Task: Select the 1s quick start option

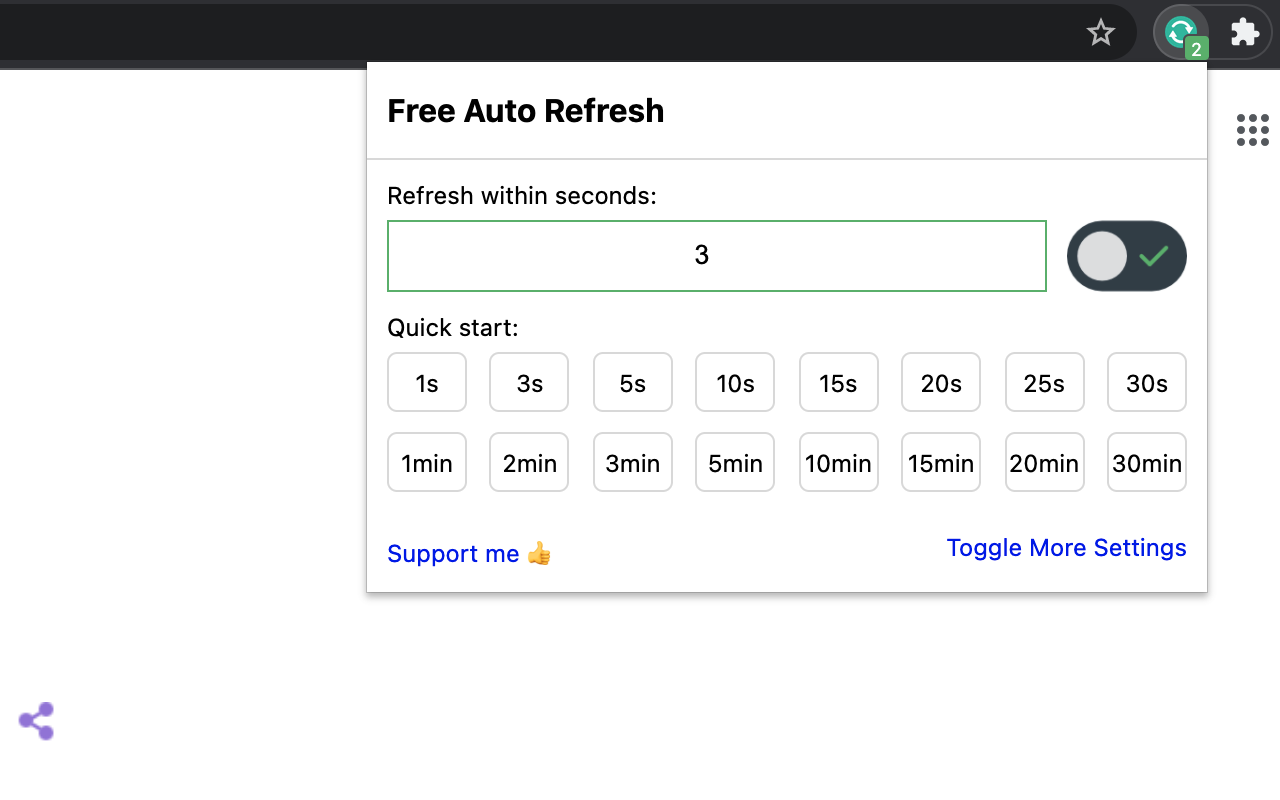Action: 427,382
